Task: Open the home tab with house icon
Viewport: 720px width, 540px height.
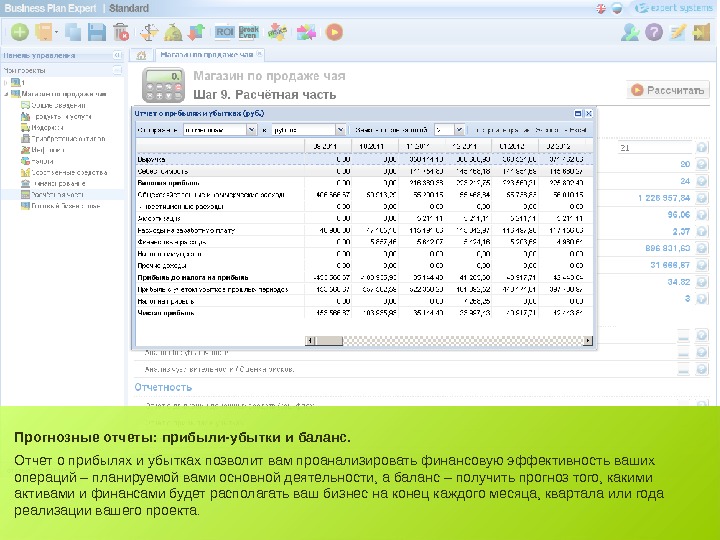Action: (x=141, y=55)
